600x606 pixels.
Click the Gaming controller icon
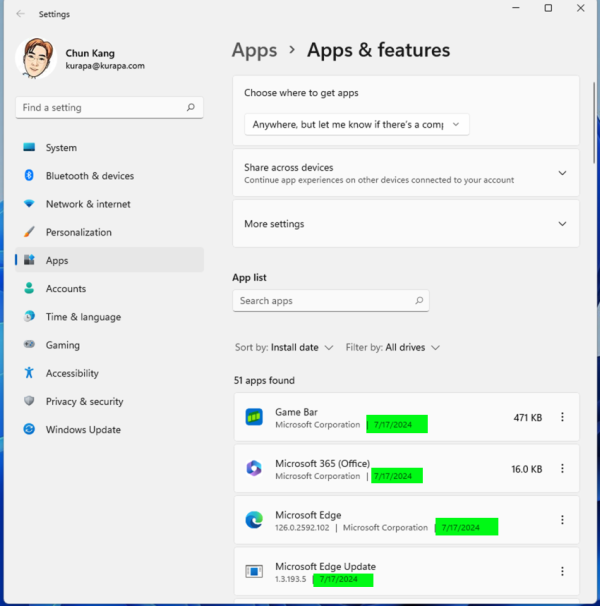[x=29, y=344]
